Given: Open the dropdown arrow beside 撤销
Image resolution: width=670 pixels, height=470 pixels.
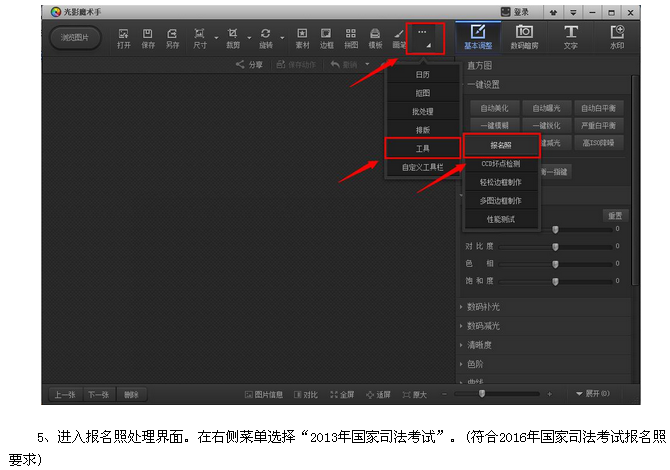Looking at the screenshot, I should pos(367,65).
